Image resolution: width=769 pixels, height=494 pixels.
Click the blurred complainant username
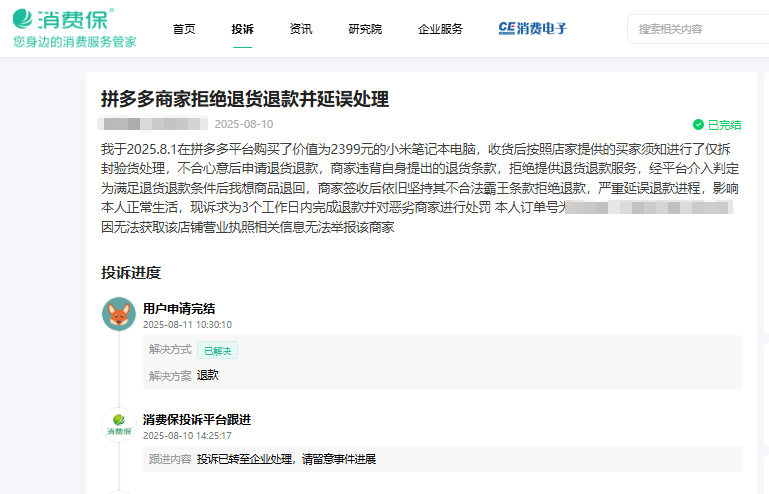point(153,124)
